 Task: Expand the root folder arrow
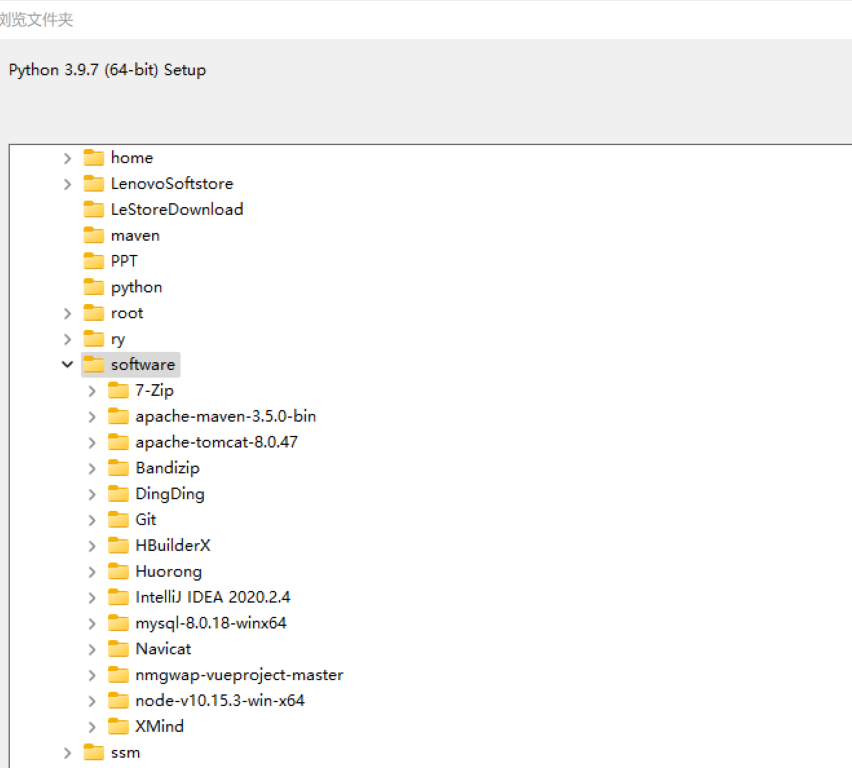click(67, 314)
